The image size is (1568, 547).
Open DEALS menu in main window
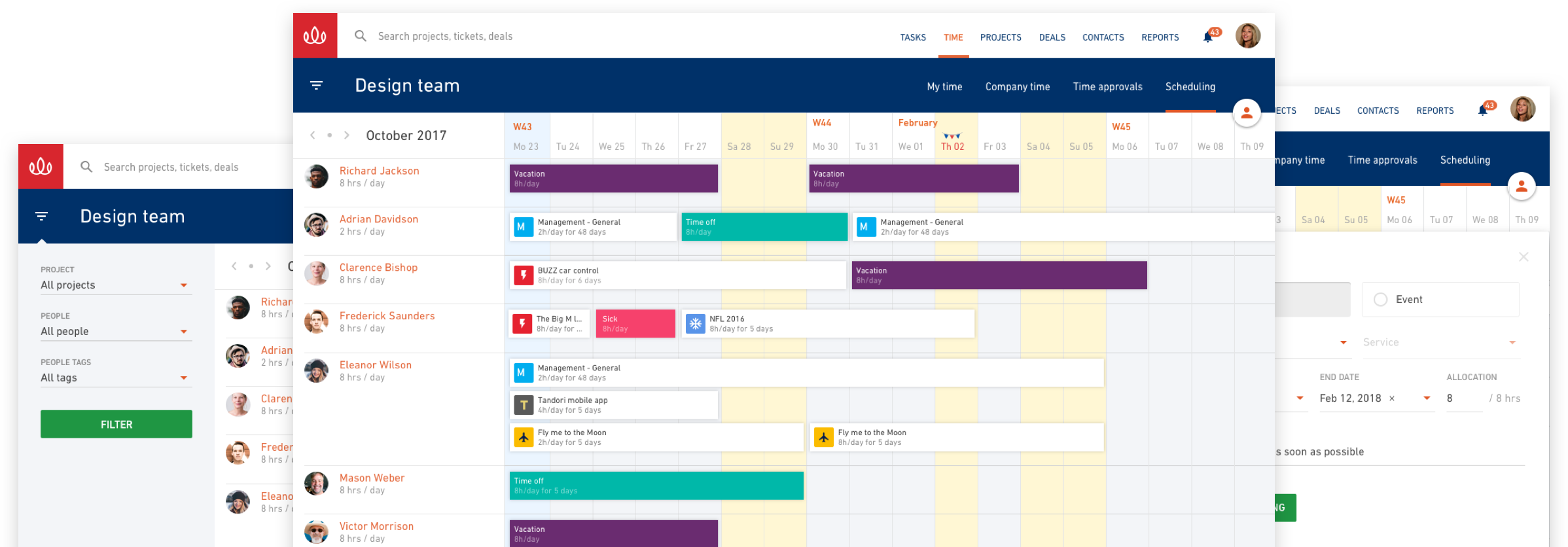tap(1052, 37)
